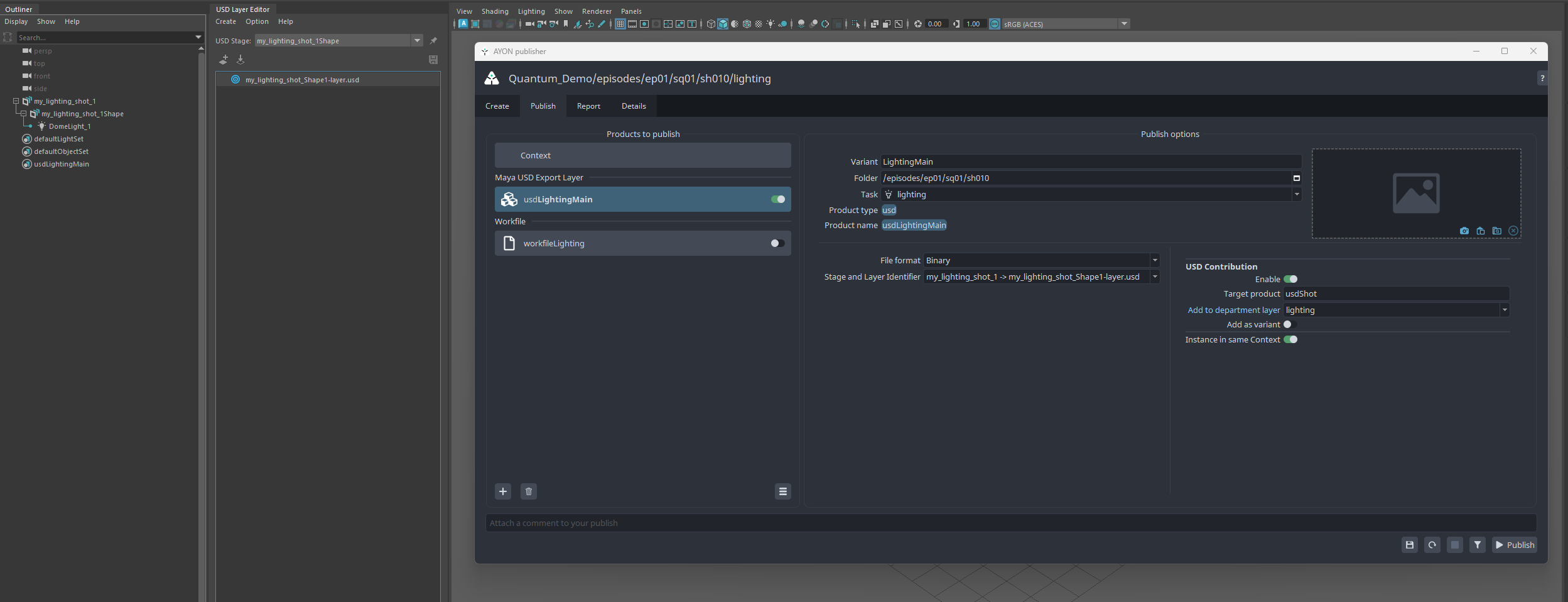Turn on the Add as variant toggle
The width and height of the screenshot is (1568, 602).
tap(1289, 325)
